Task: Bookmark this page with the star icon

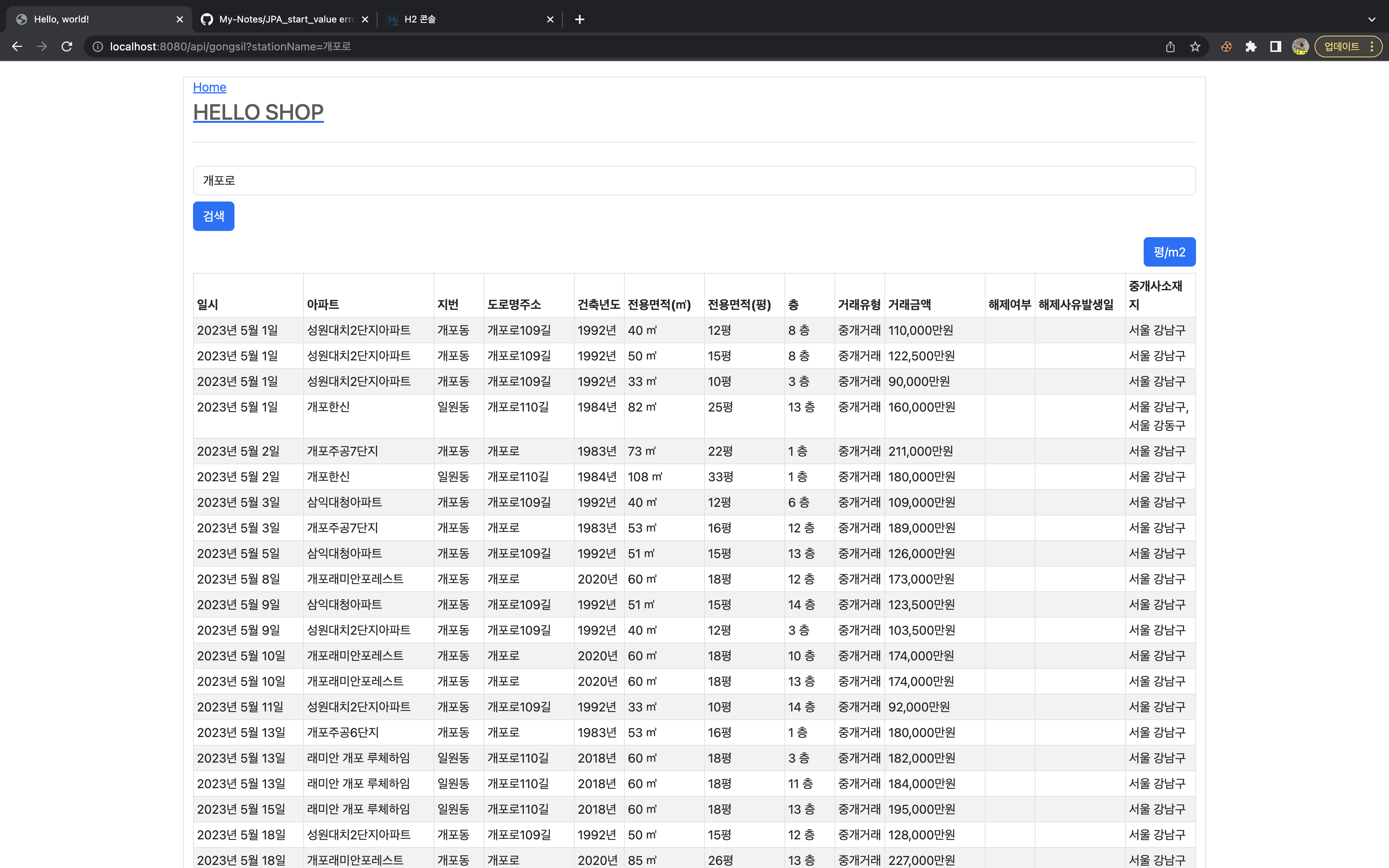Action: [1196, 46]
